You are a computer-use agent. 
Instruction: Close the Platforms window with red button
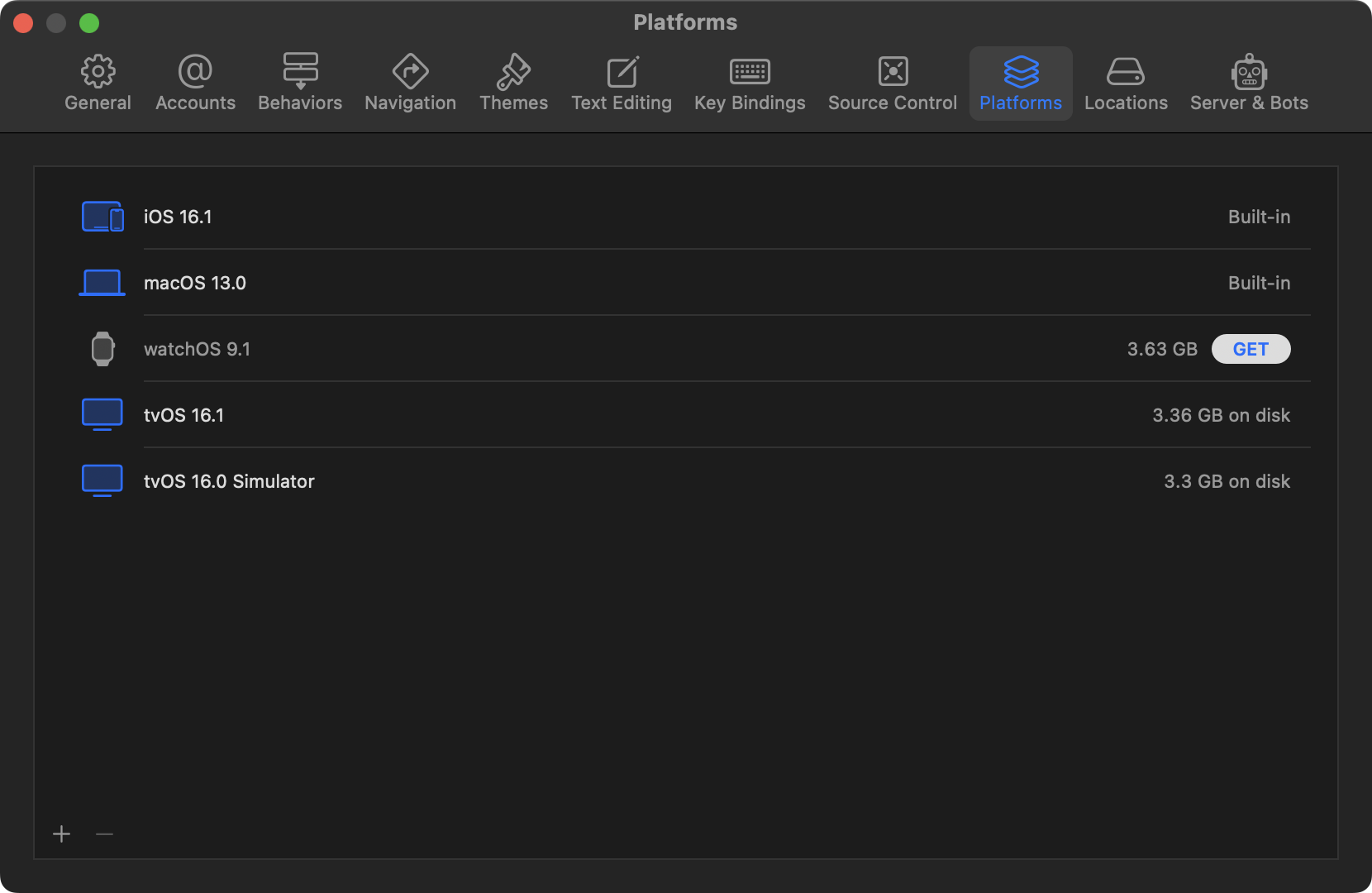(x=23, y=23)
